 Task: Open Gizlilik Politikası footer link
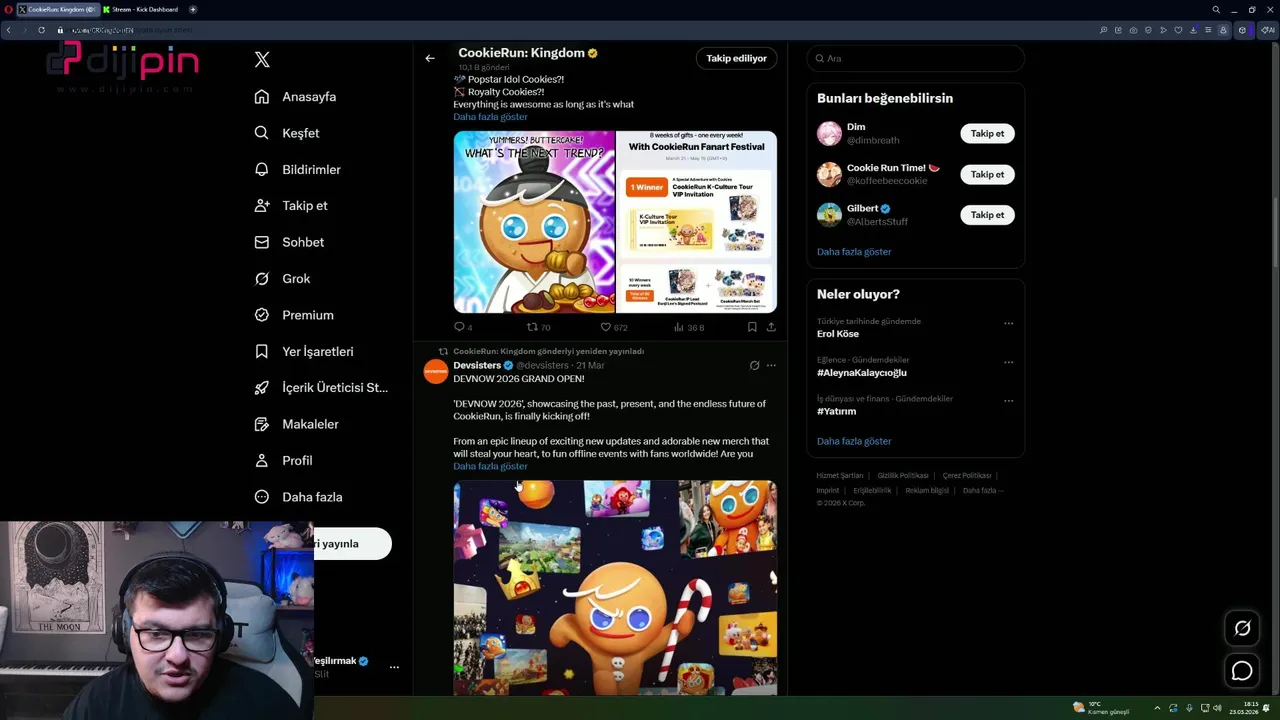pyautogui.click(x=903, y=476)
